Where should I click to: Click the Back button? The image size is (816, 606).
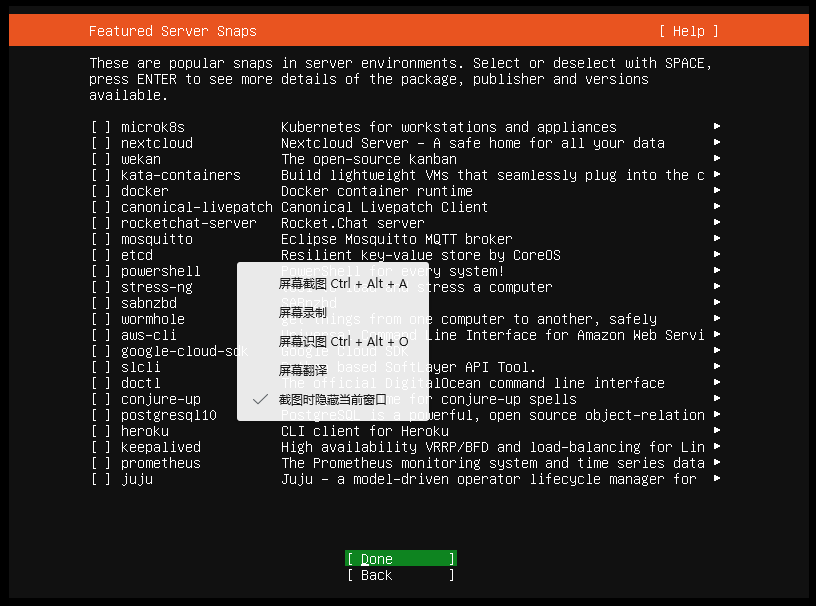(401, 575)
